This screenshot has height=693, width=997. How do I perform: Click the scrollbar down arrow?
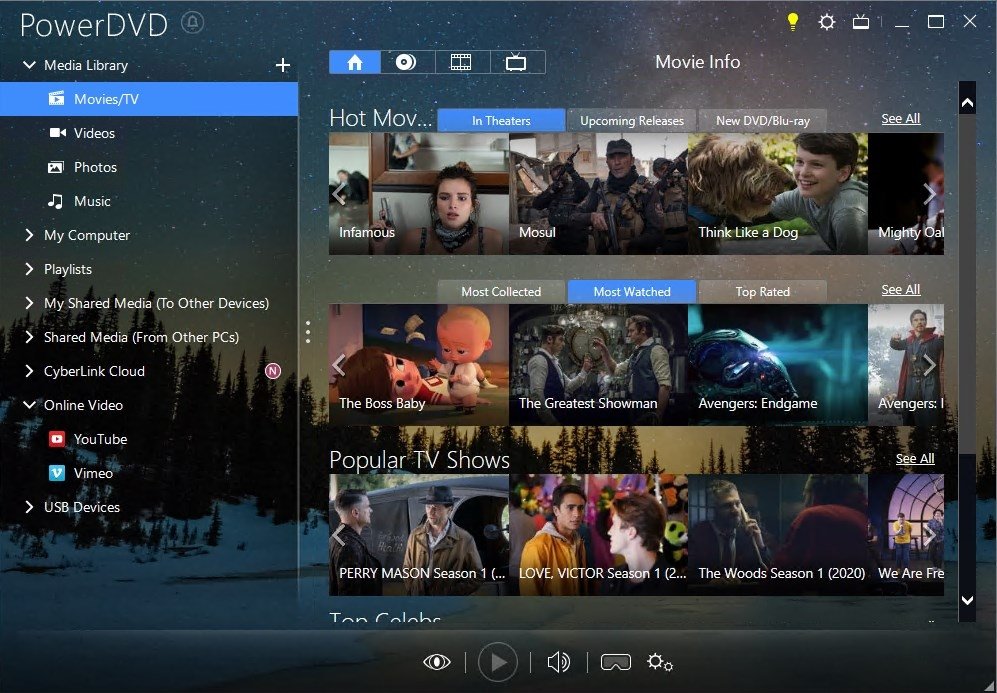967,600
